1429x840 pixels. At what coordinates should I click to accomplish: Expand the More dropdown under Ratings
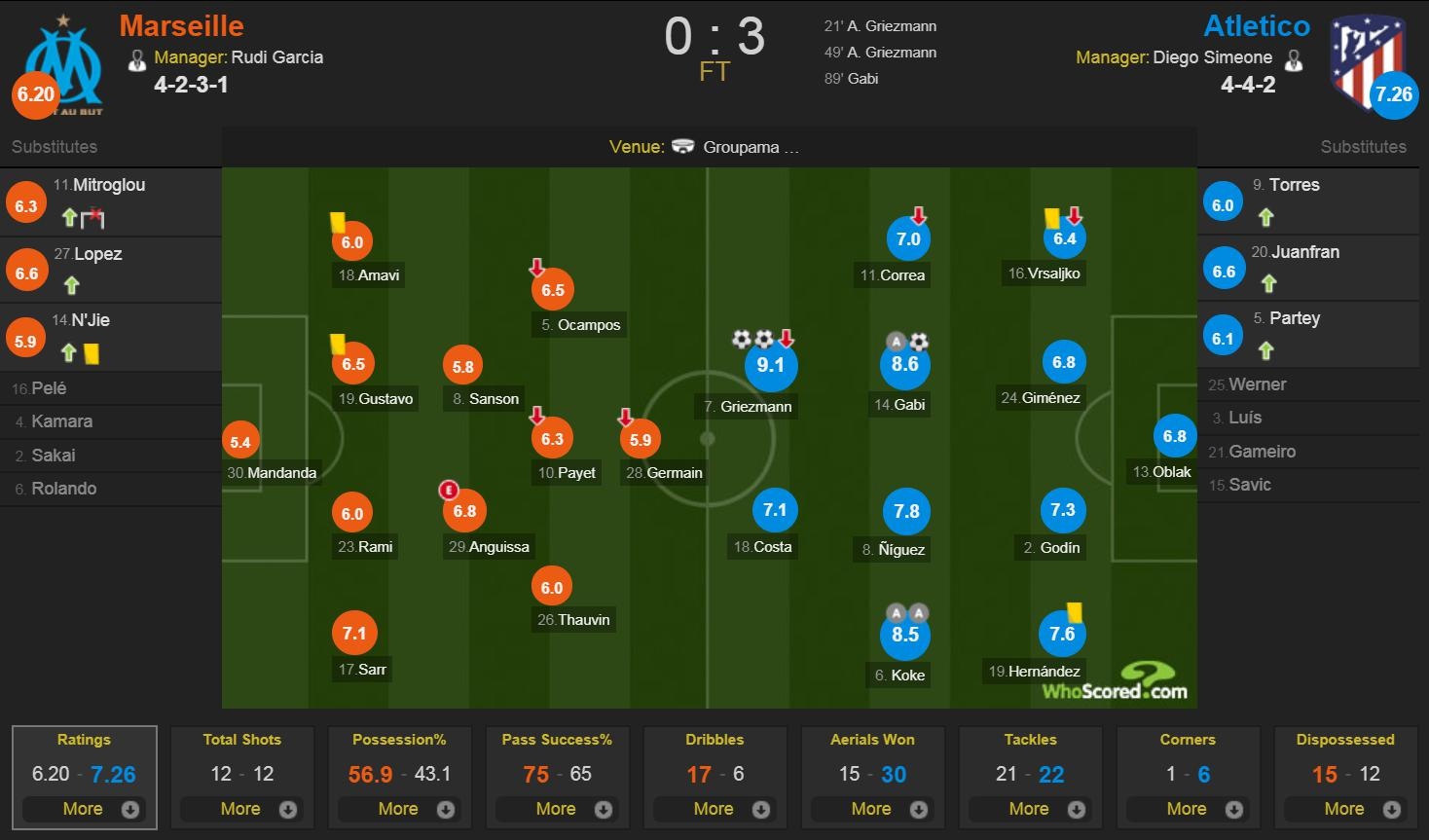coord(84,809)
